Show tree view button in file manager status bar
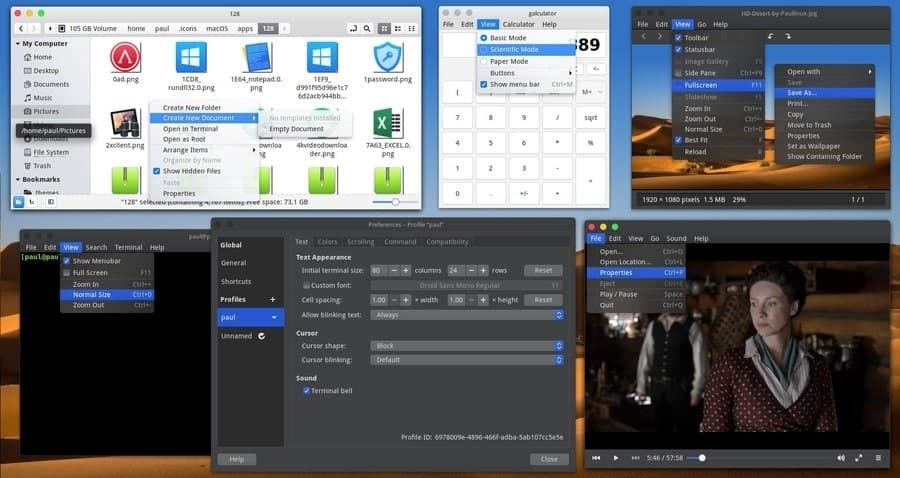Screen dimensions: 900x478 (x=33, y=202)
